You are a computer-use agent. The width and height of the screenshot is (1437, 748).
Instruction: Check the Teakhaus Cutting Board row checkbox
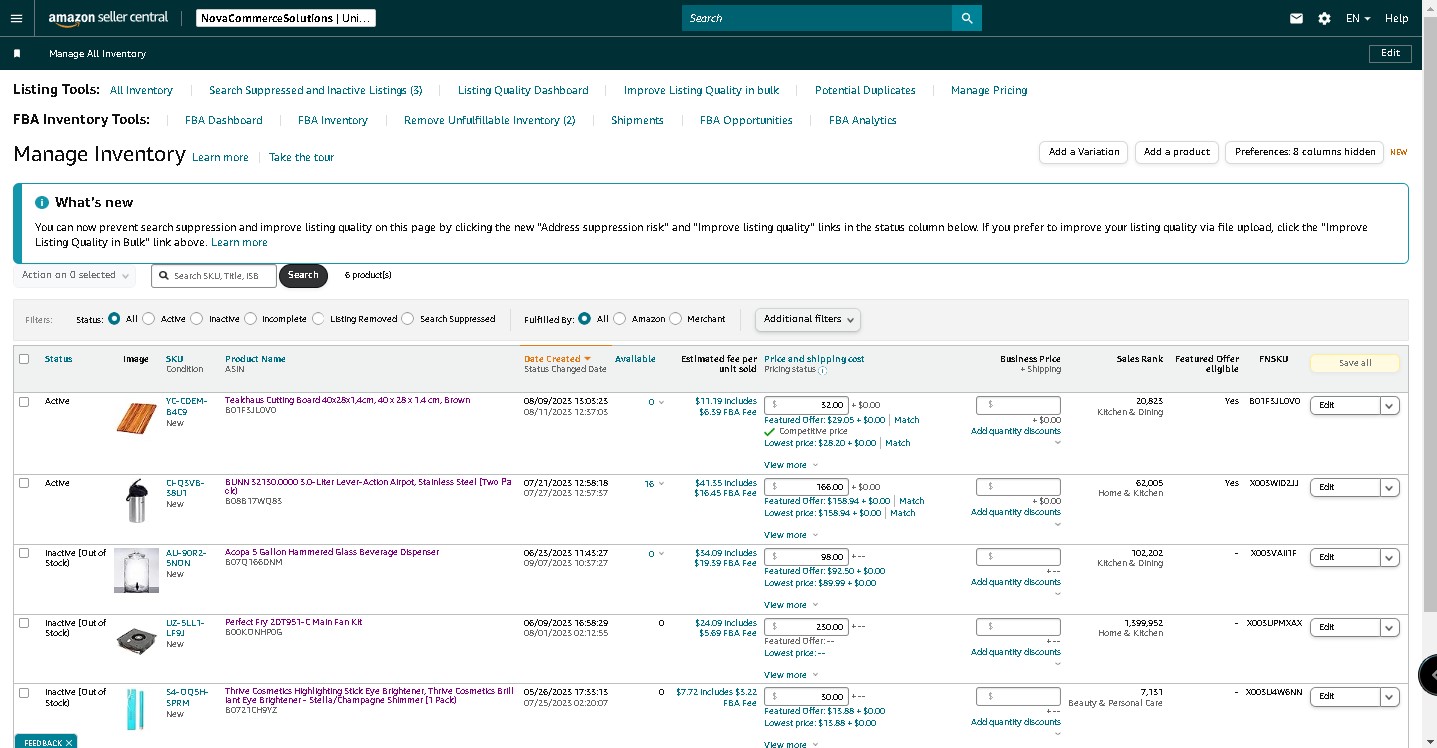click(24, 401)
